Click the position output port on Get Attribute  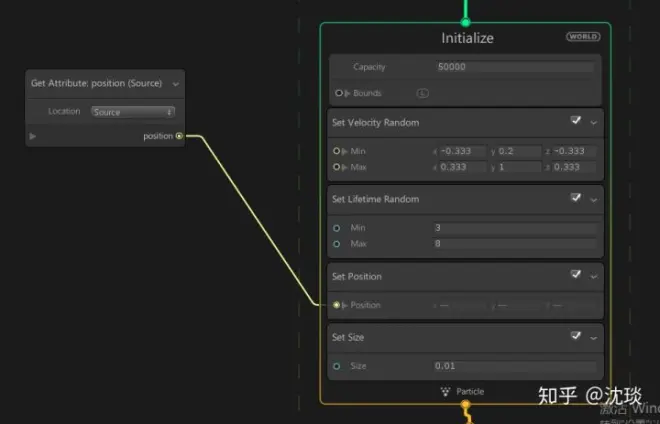pos(179,136)
